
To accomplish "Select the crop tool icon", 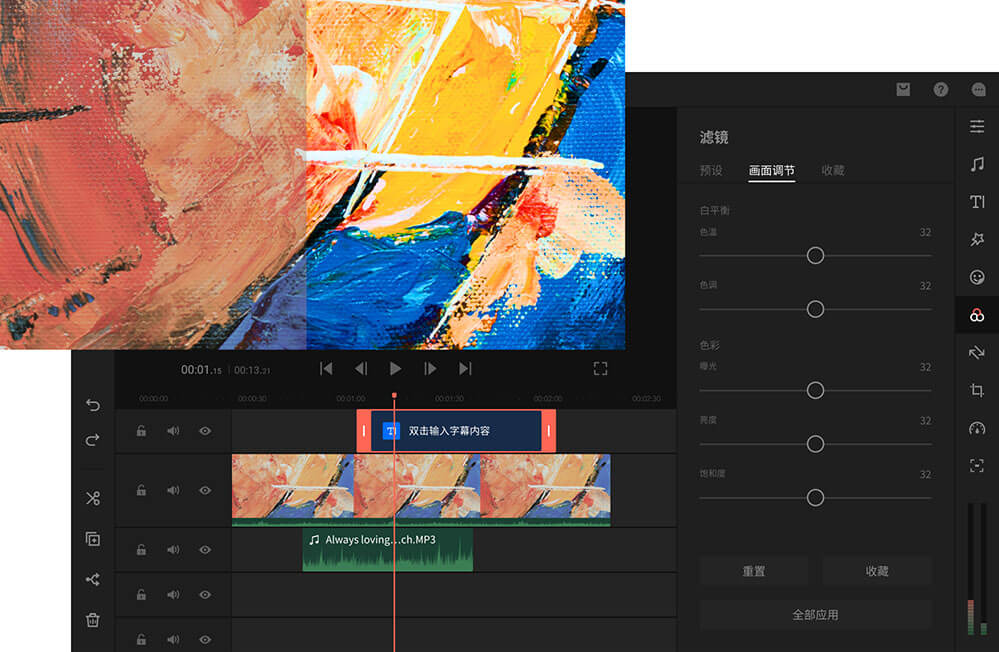I will [977, 390].
